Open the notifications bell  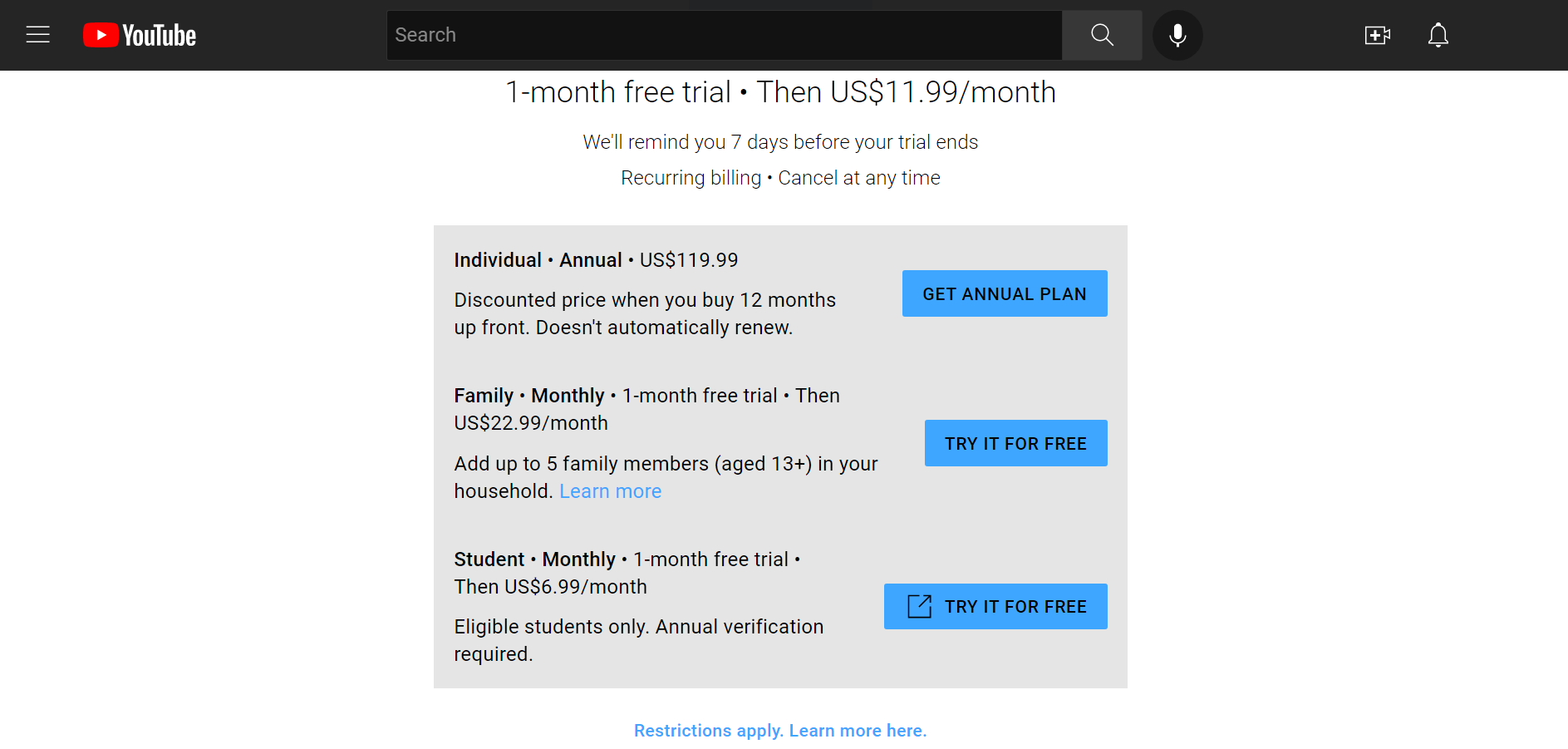pyautogui.click(x=1438, y=35)
